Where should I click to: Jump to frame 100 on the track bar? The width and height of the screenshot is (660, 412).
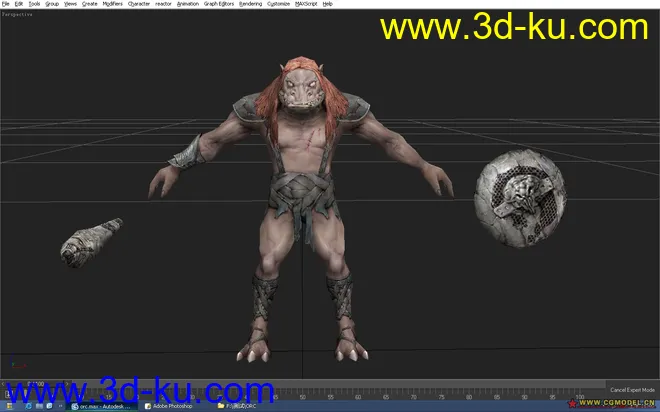pos(580,396)
